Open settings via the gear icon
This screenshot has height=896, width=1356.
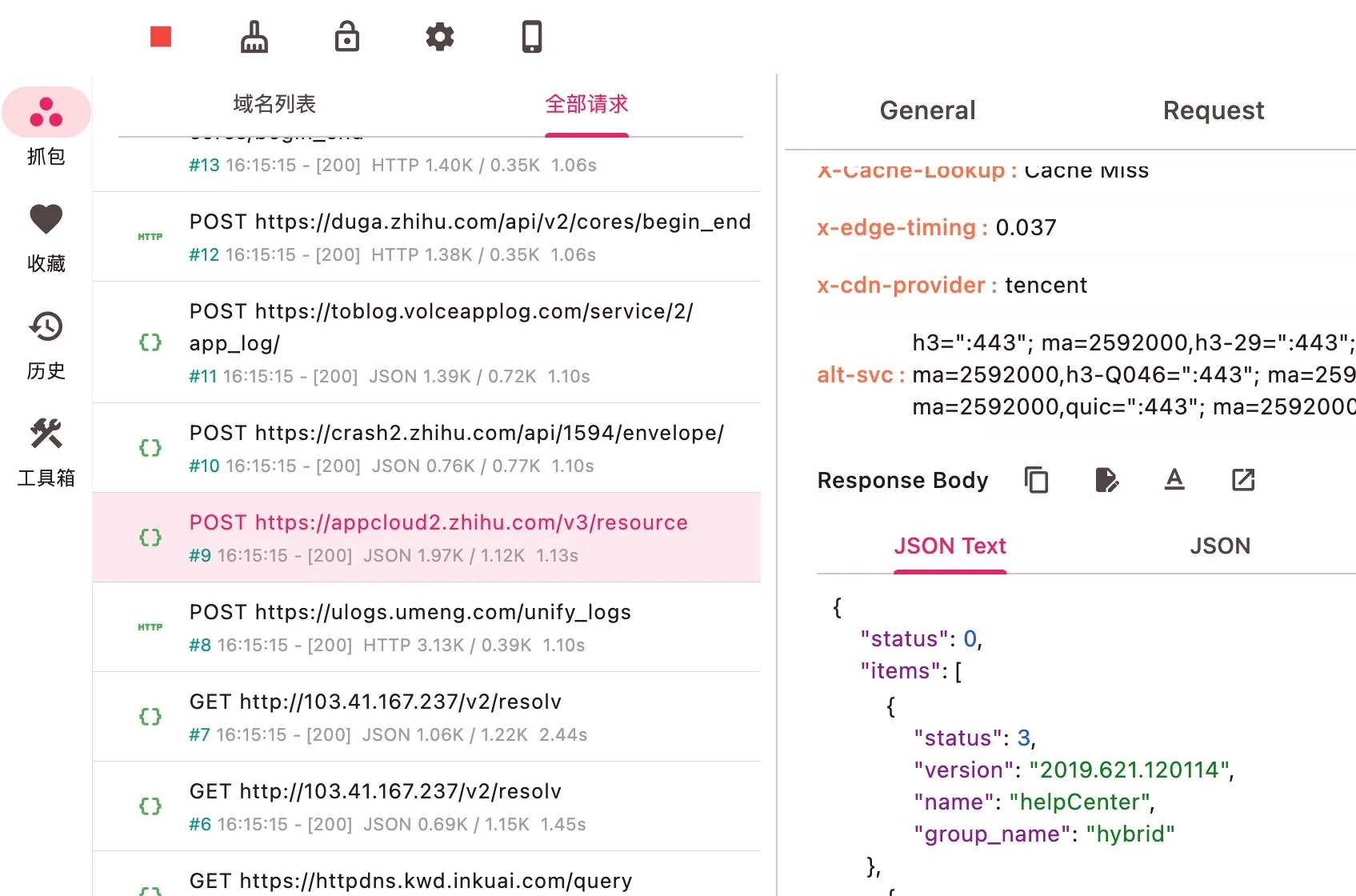[439, 37]
